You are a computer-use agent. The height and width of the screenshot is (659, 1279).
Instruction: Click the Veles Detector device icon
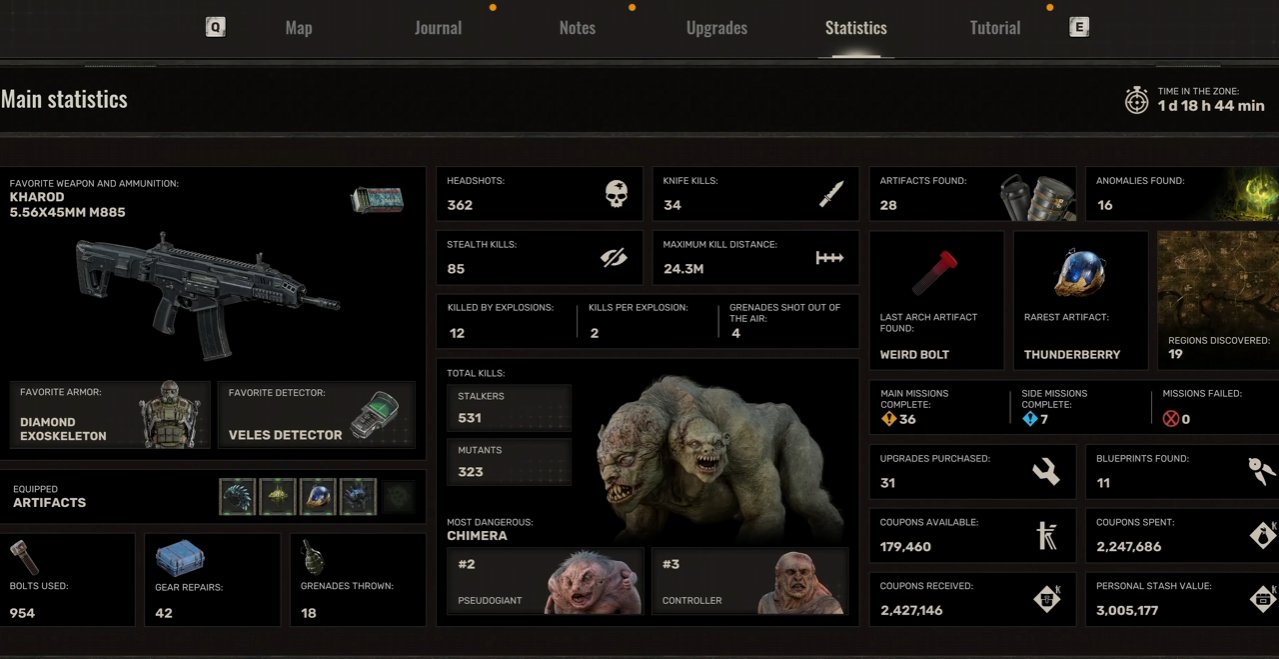point(375,416)
